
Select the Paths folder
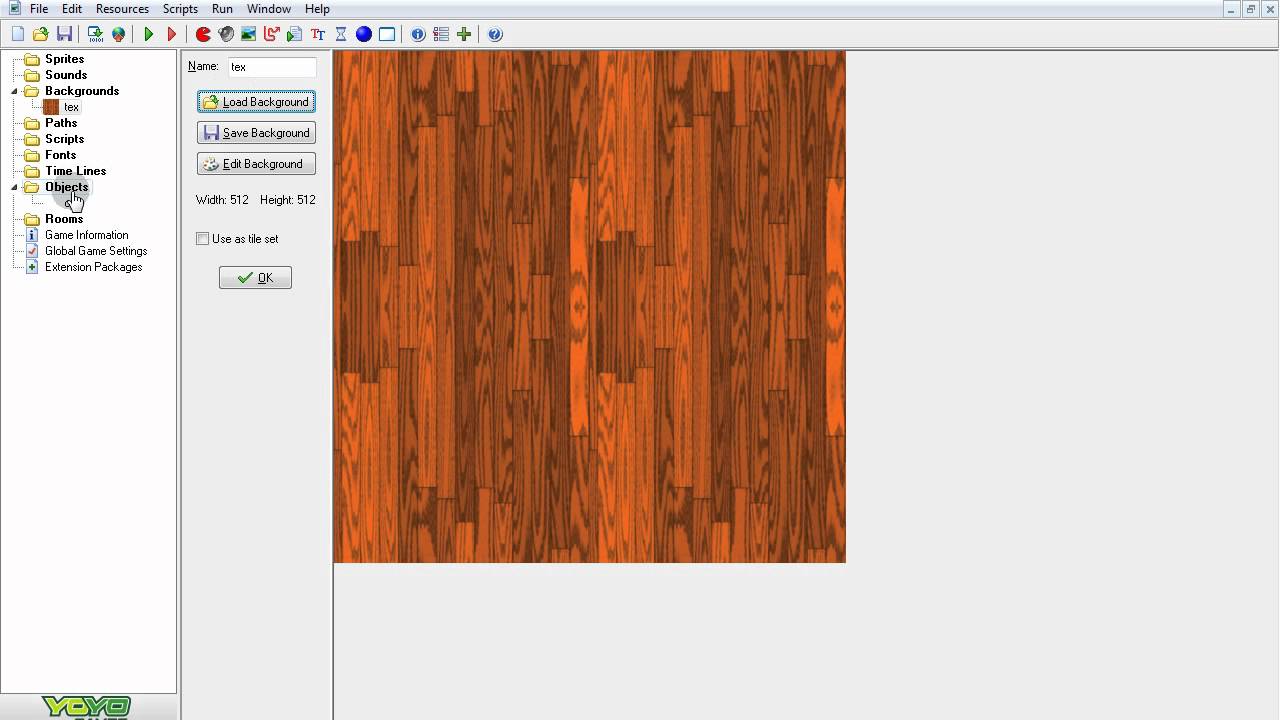(61, 123)
